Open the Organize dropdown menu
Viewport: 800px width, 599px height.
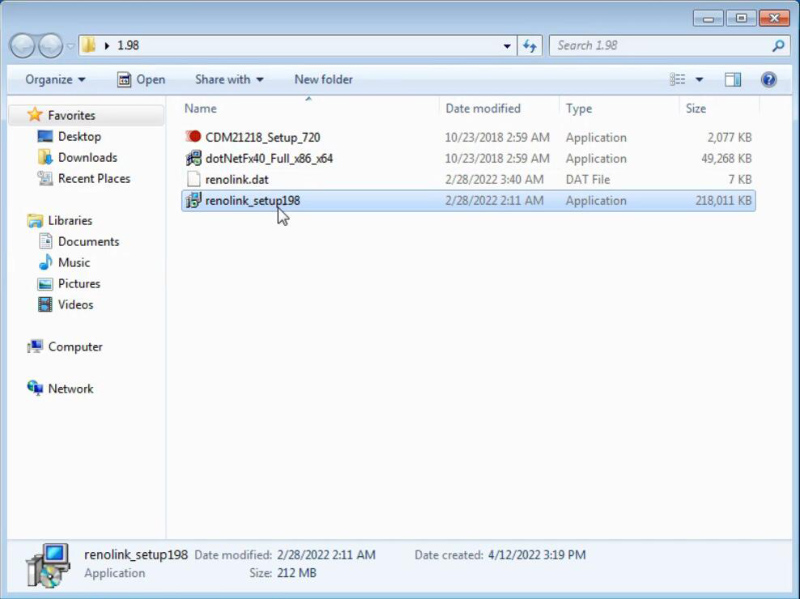point(55,80)
